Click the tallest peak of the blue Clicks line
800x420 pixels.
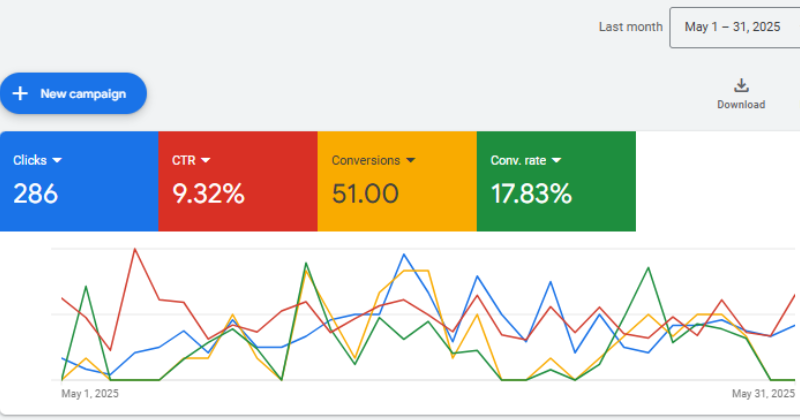404,255
